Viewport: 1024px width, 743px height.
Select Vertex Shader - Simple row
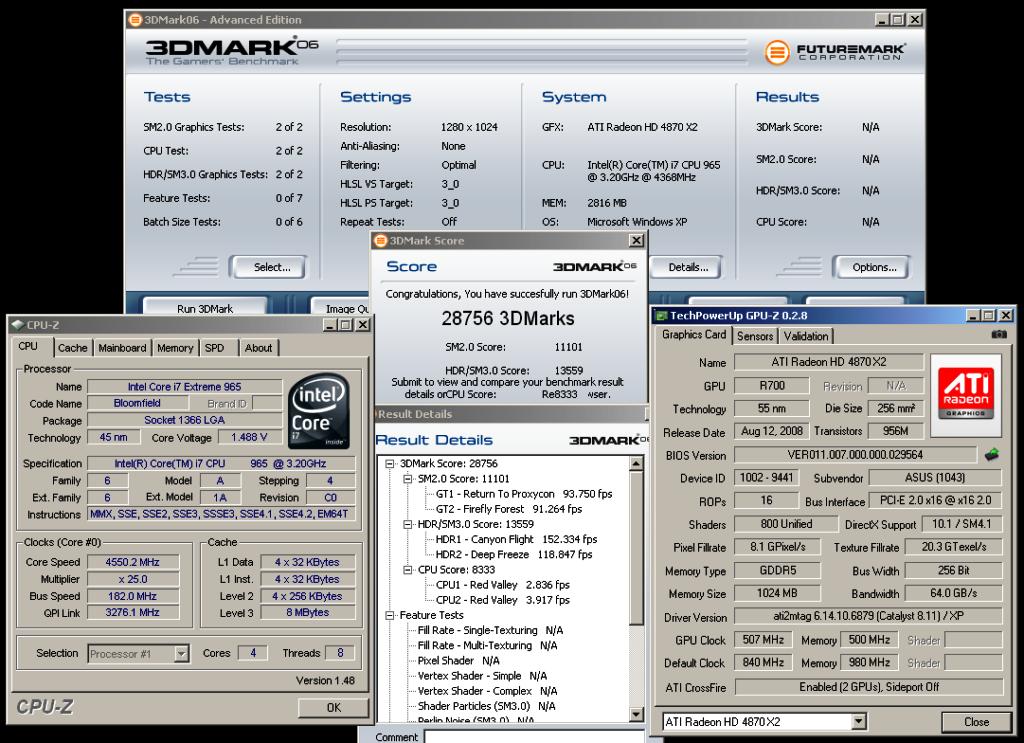[482, 676]
